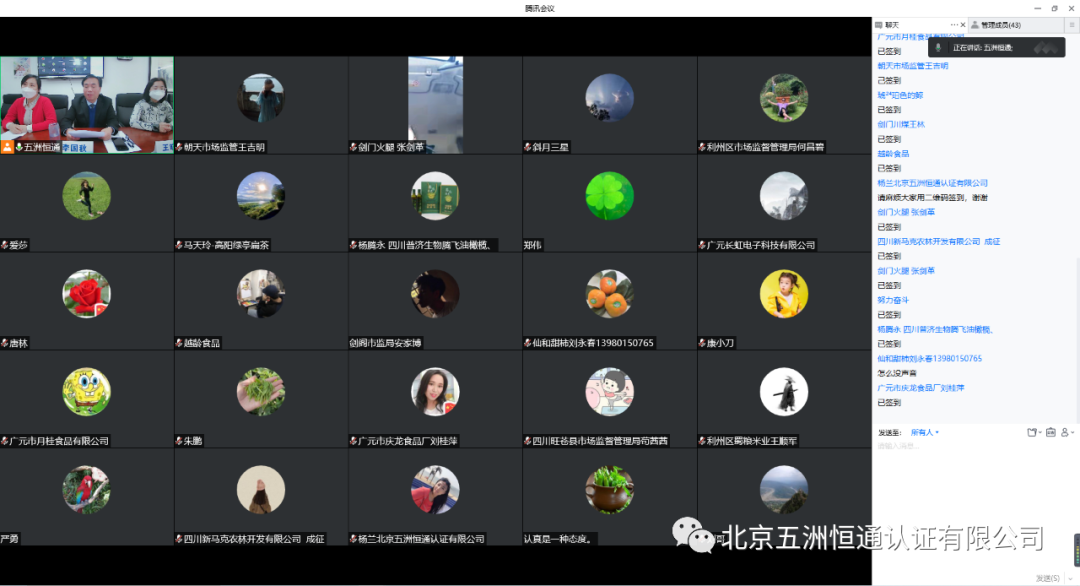Click the member icon on 管理成员 tab
The image size is (1080, 586).
pos(975,24)
